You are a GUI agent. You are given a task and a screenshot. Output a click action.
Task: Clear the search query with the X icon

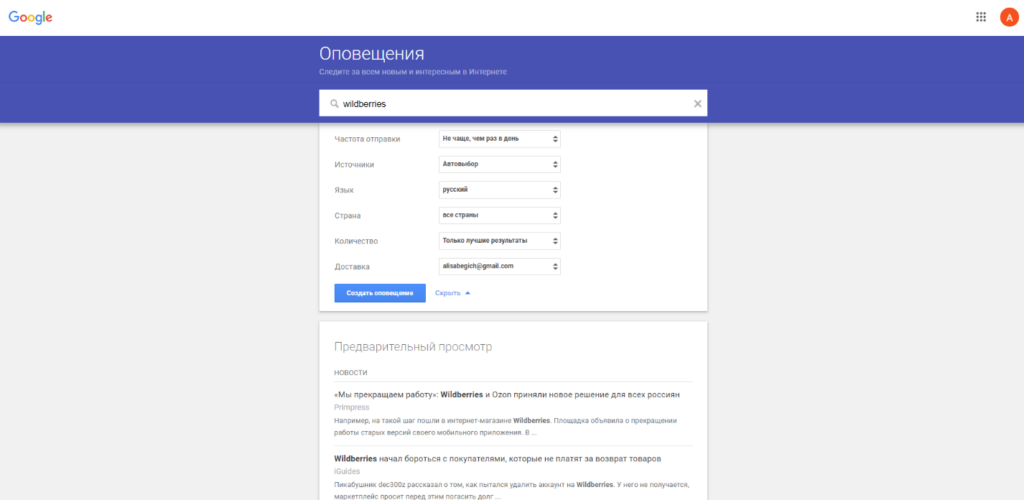pyautogui.click(x=697, y=104)
